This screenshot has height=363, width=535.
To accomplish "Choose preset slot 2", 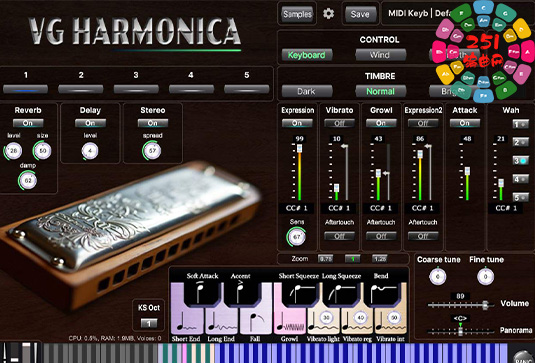I will coord(81,89).
